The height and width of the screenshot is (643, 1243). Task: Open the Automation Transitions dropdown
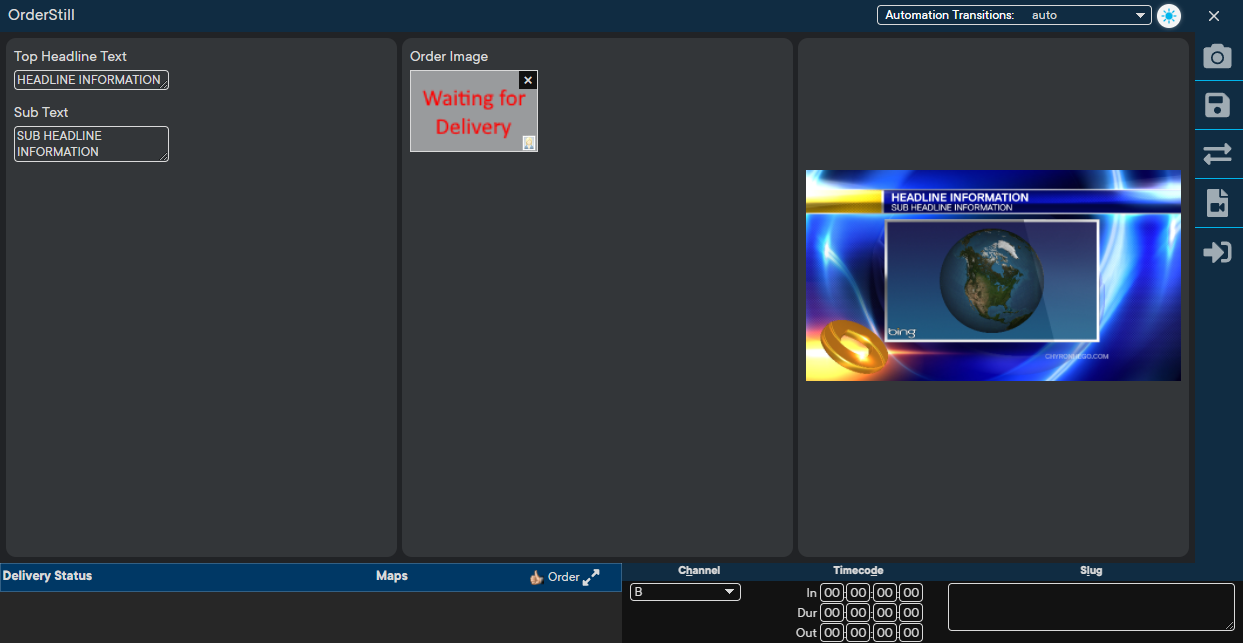[1014, 15]
